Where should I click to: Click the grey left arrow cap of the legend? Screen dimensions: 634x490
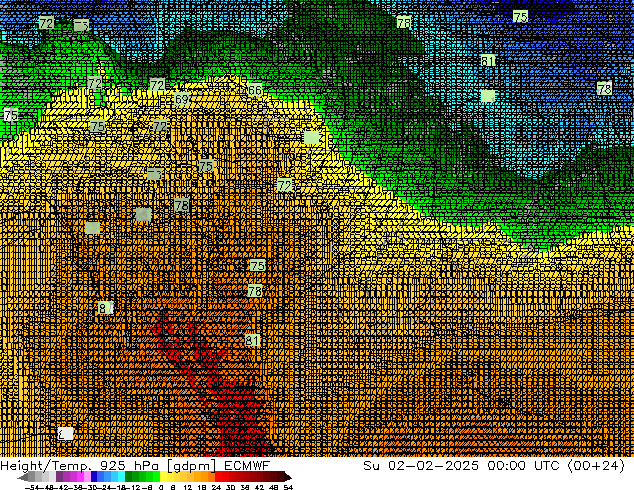(x=23, y=477)
